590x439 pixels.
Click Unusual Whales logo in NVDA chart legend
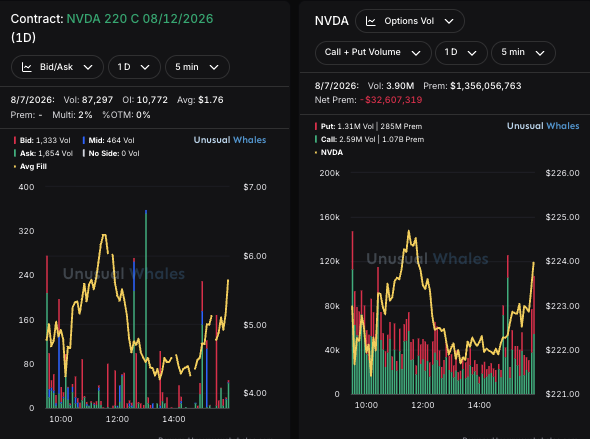coord(543,126)
